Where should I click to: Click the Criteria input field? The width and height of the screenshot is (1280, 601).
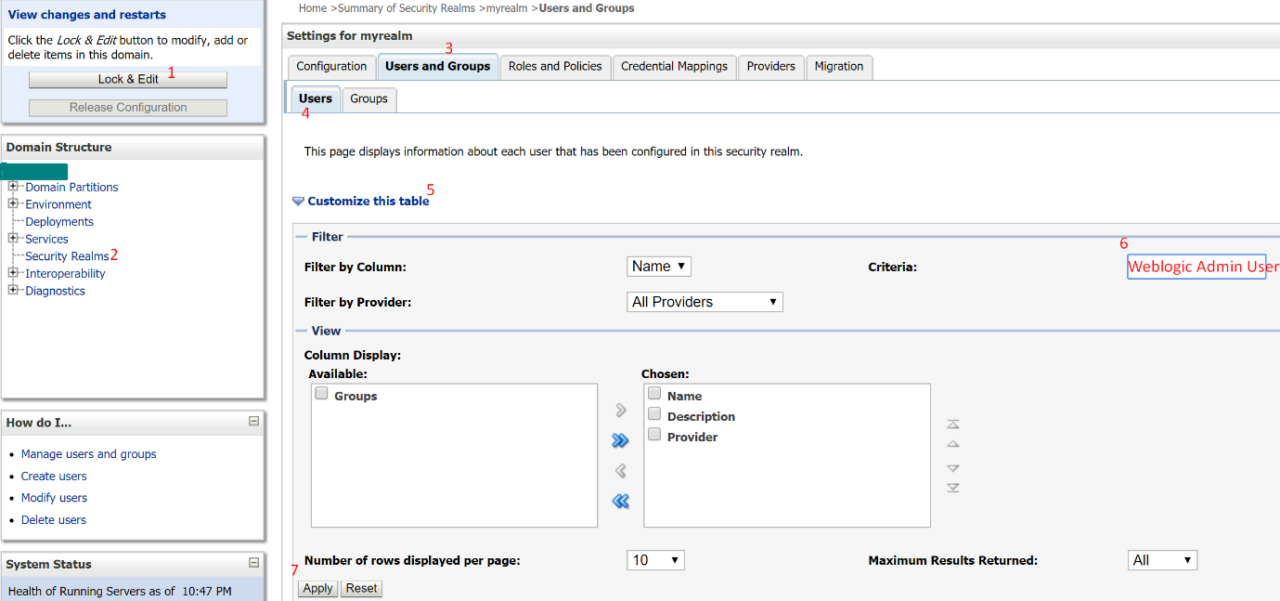tap(1197, 266)
